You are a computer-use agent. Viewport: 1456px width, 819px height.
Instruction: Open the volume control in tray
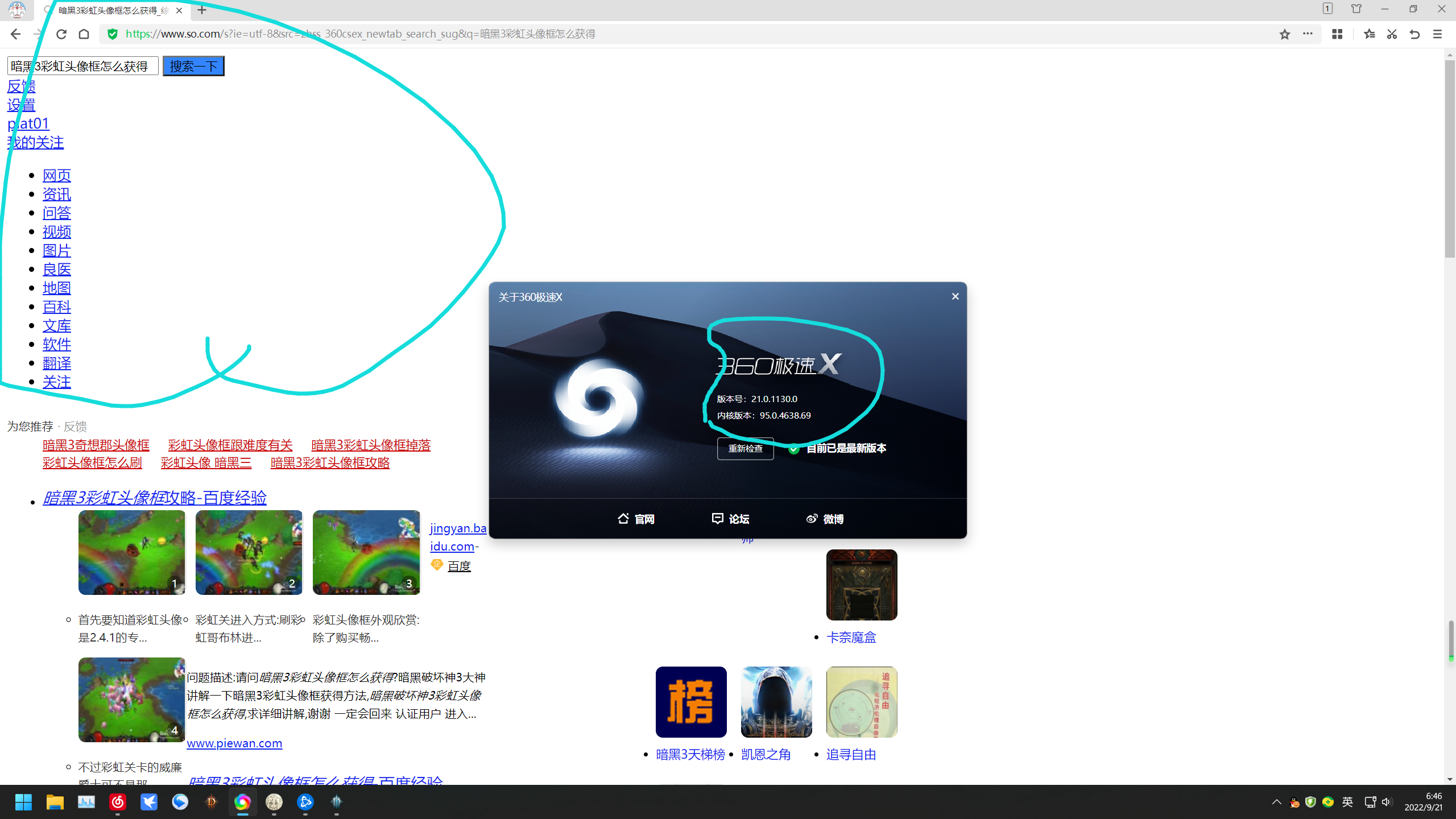(x=1387, y=802)
